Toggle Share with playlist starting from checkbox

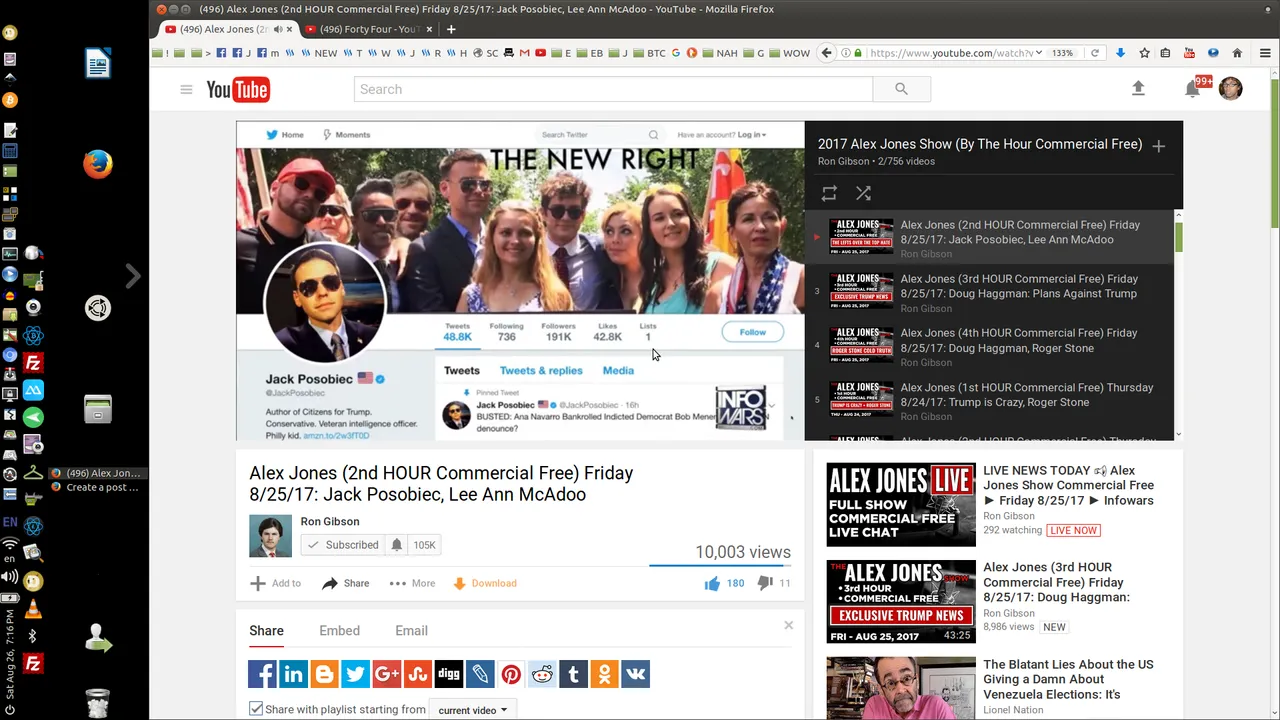click(256, 709)
